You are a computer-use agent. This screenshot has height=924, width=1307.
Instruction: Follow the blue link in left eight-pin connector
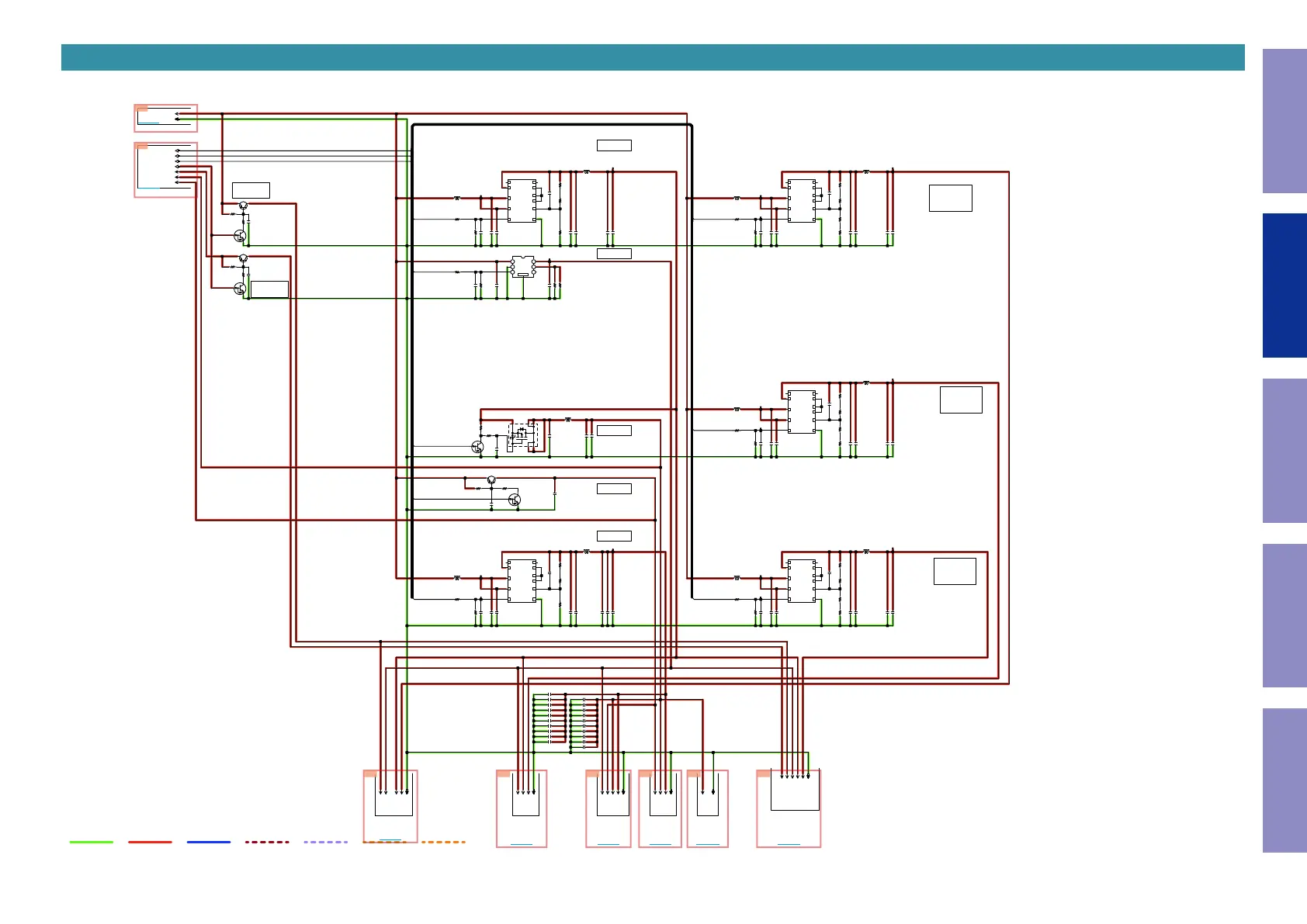[x=148, y=188]
